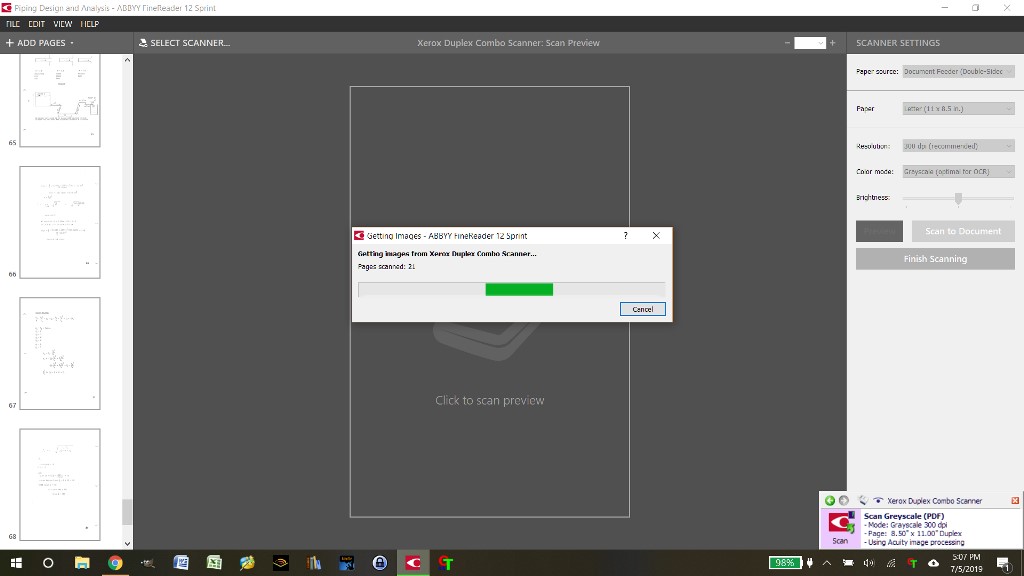Open Wi-Fi network icon in system tray
Viewport: 1024px width, 576px height.
coord(891,563)
